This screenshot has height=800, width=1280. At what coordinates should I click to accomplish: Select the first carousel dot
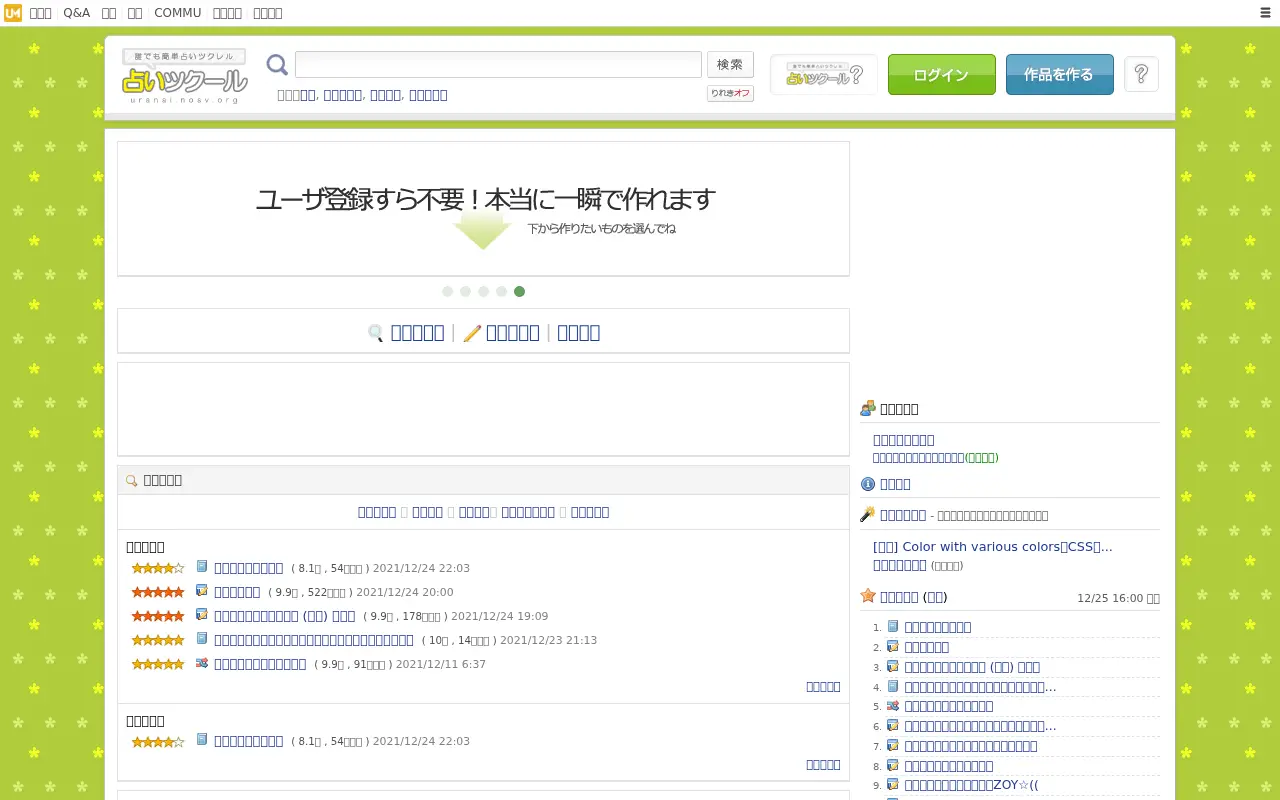coord(447,291)
